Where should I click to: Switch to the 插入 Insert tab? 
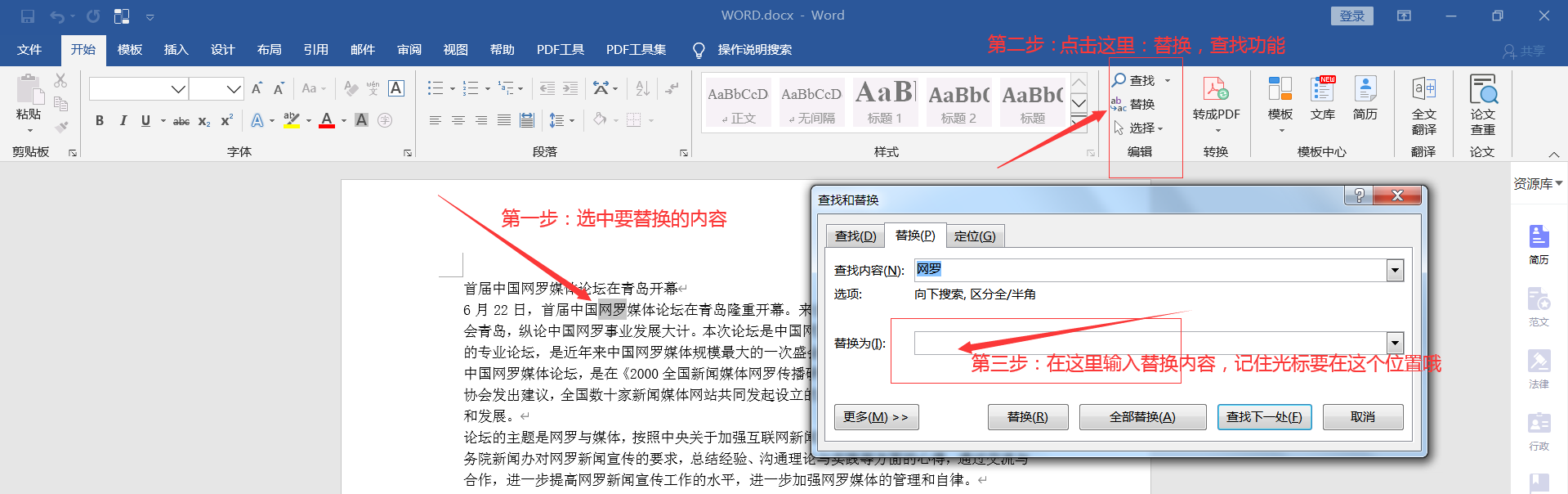[176, 49]
